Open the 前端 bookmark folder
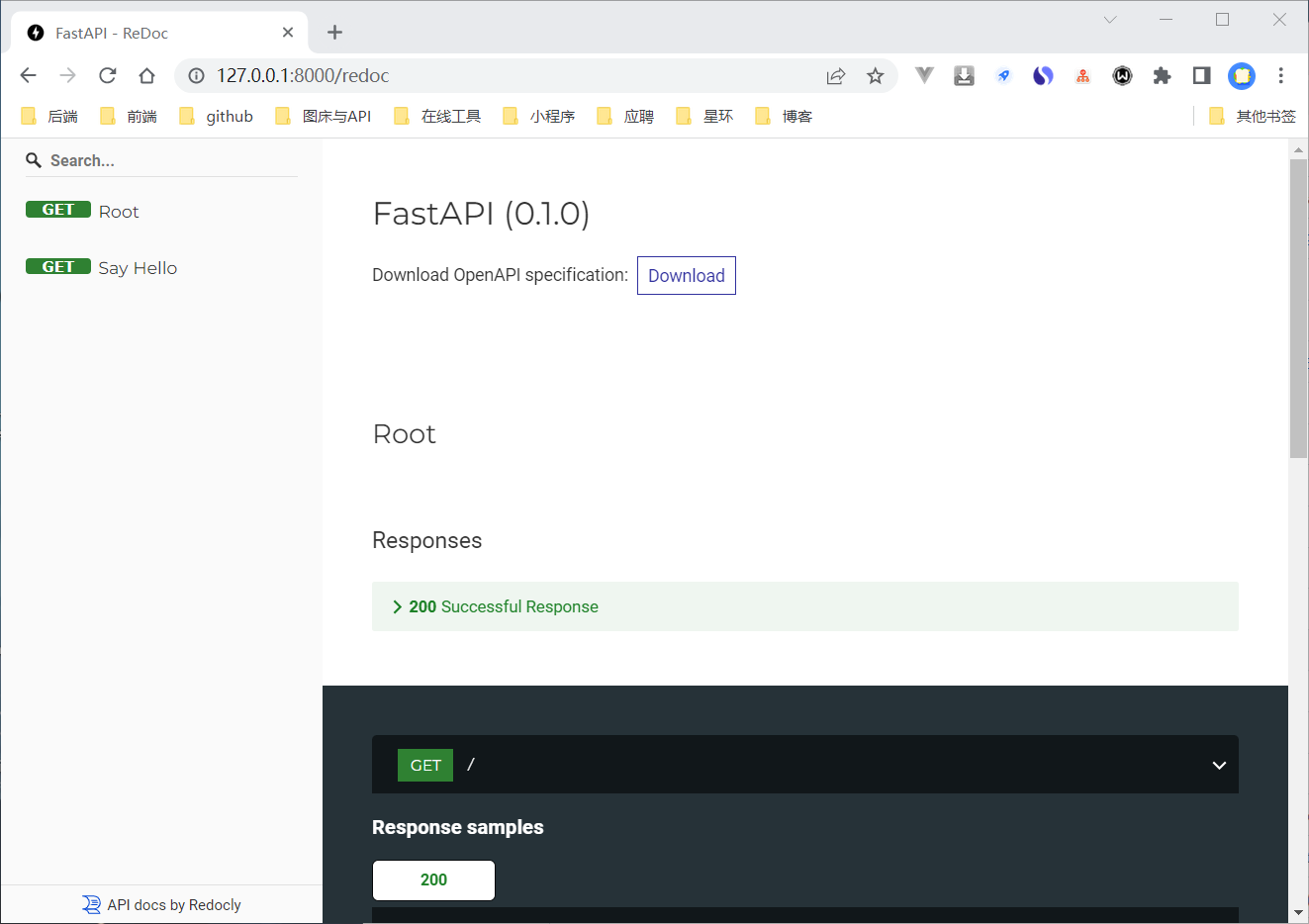Viewport: 1309px width, 924px height. (129, 116)
